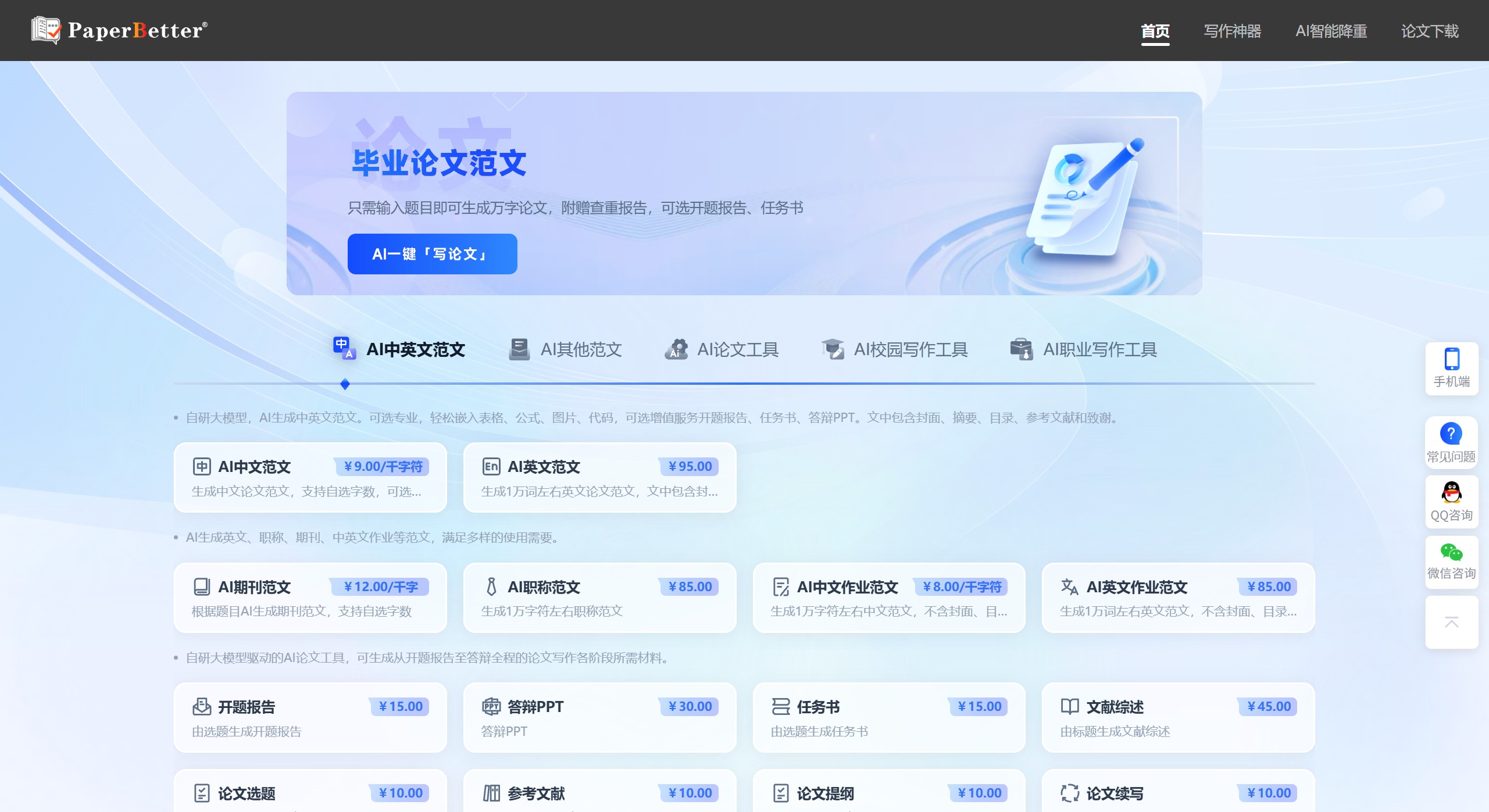
Task: Open the 写作神器 menu item
Action: coord(1232,31)
